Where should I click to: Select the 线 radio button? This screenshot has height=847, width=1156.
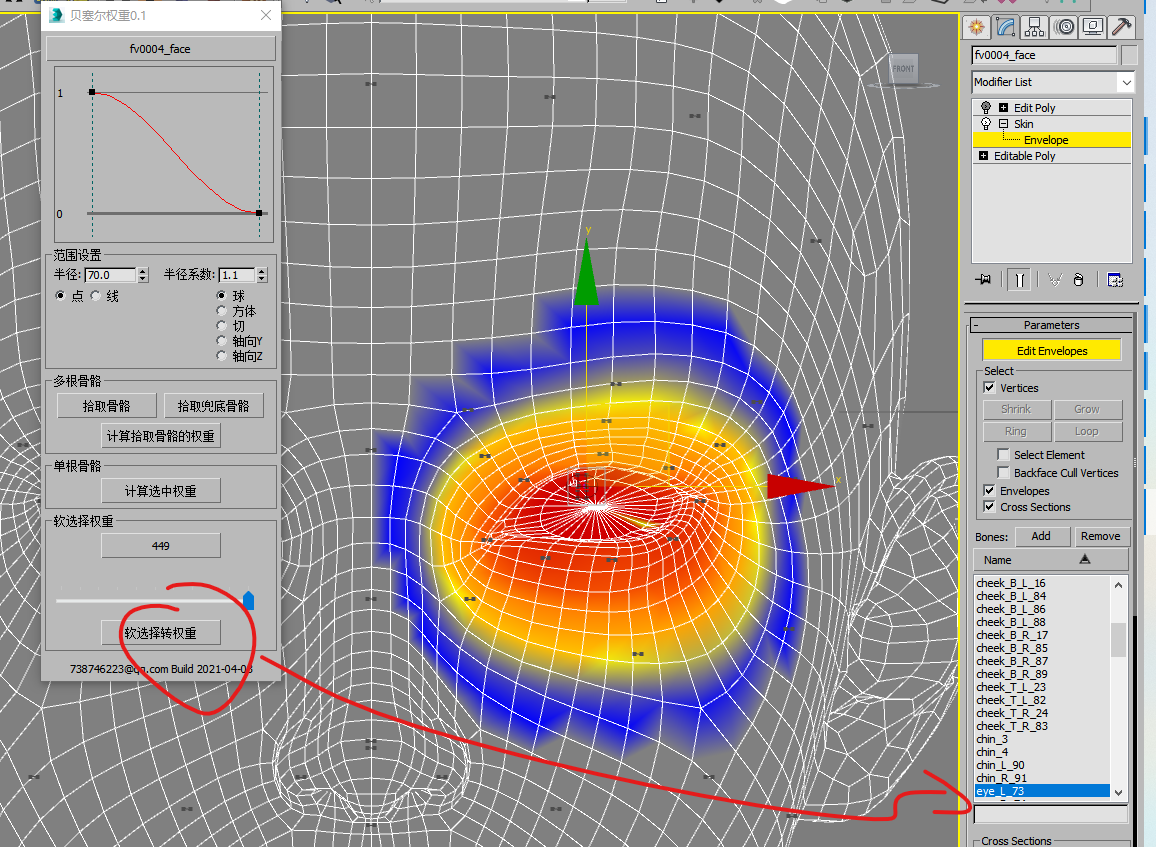point(96,296)
